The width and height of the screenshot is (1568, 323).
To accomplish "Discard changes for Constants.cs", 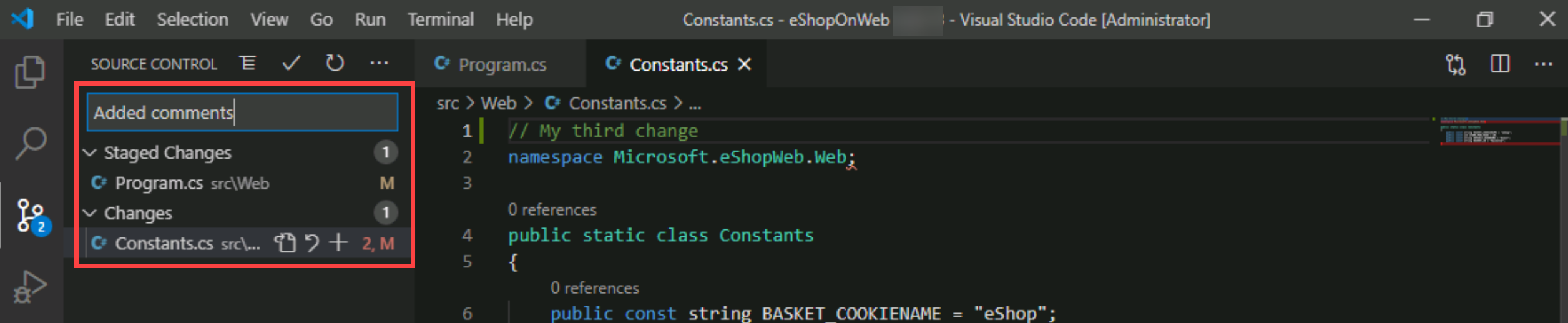I will pyautogui.click(x=311, y=242).
